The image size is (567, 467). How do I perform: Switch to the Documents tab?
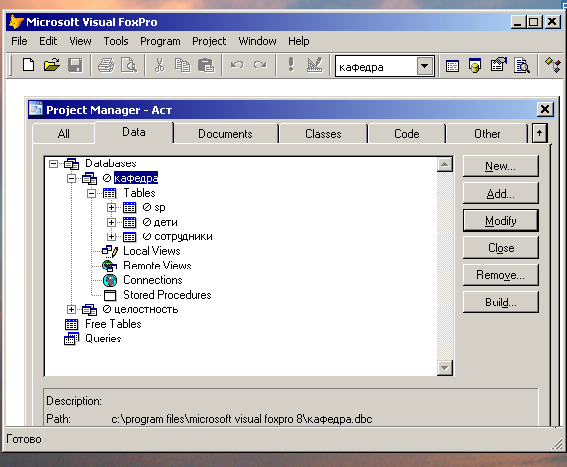[x=225, y=133]
